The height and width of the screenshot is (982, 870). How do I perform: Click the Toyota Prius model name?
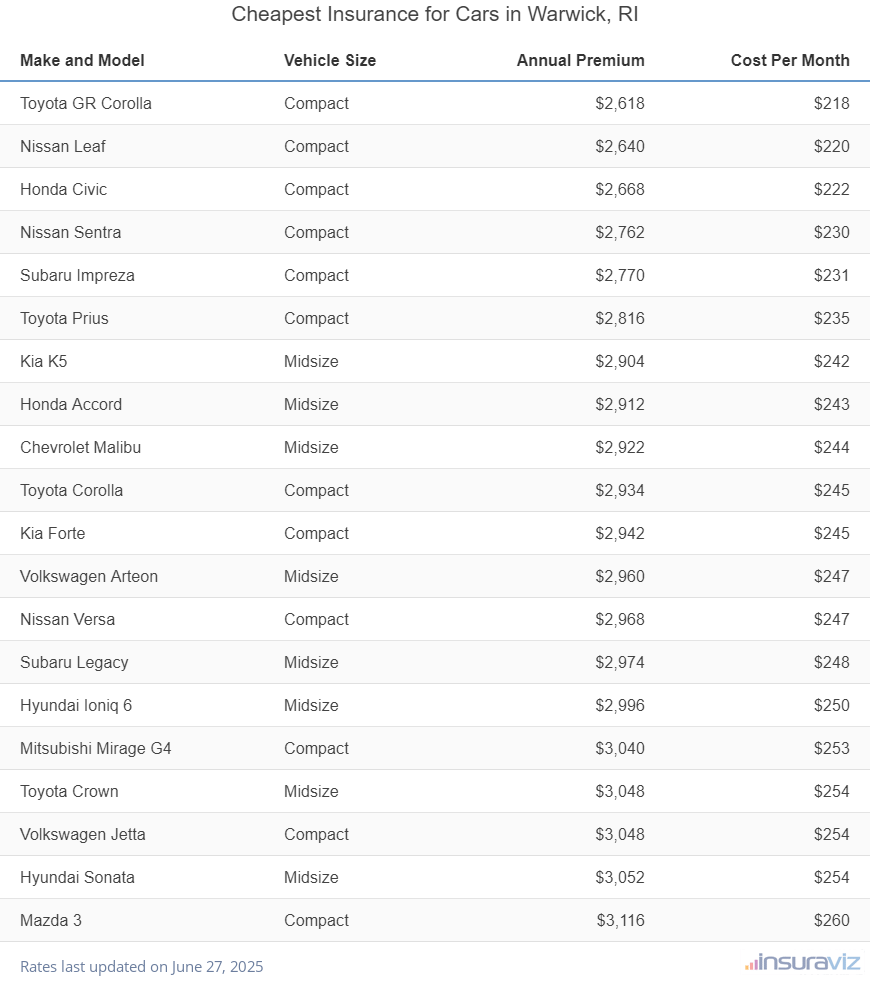coord(64,318)
